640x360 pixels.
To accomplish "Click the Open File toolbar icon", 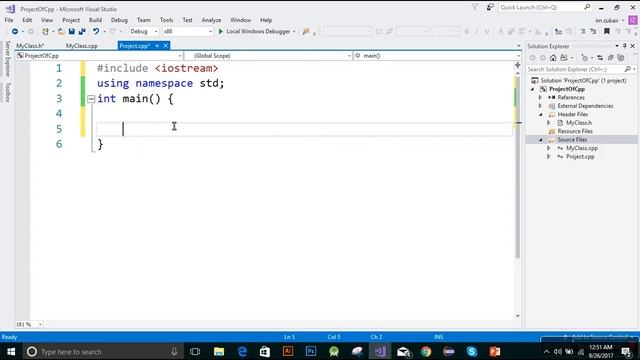I will (x=61, y=31).
